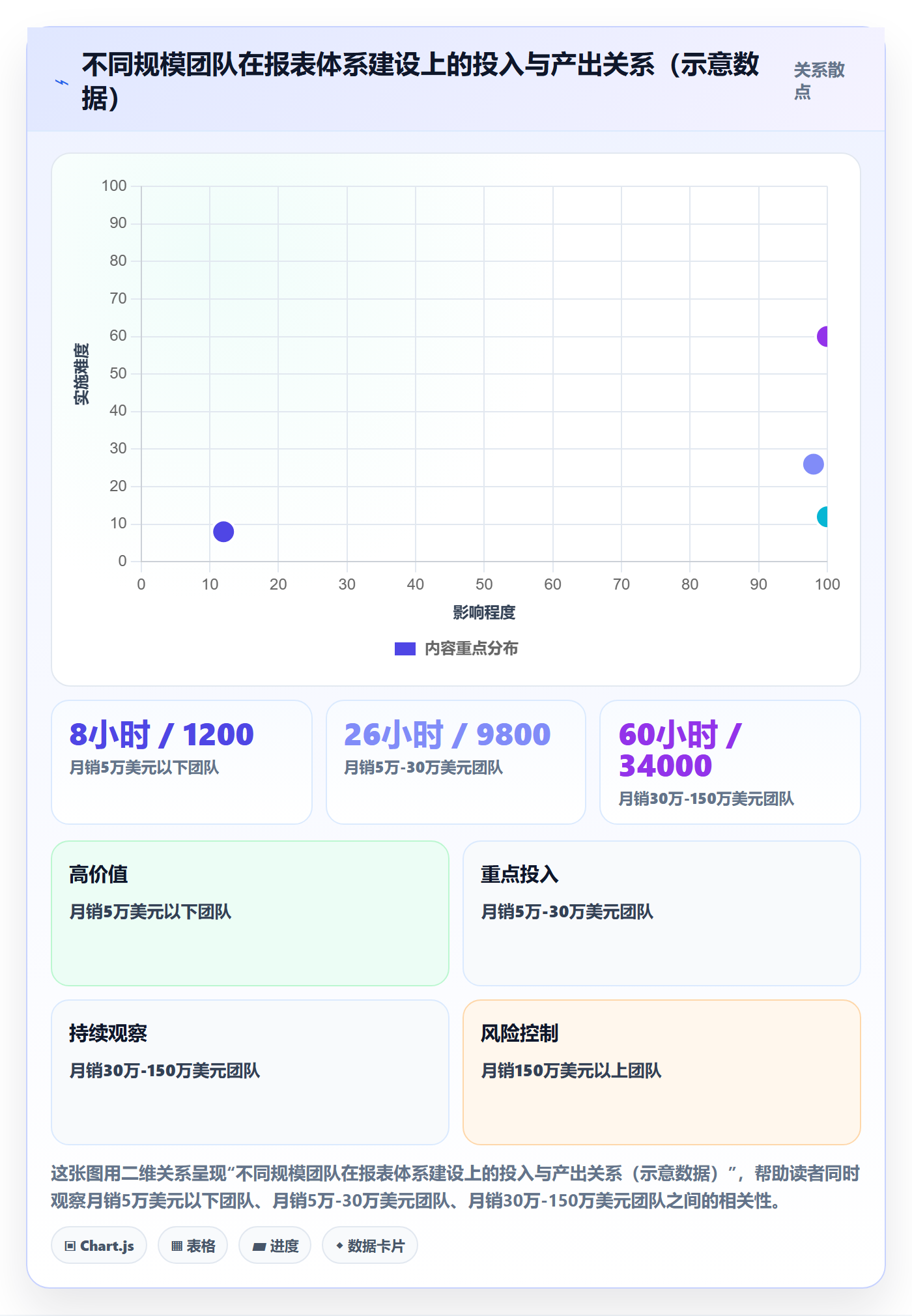
Task: Click the 实施难度 y-axis title
Action: [x=81, y=374]
